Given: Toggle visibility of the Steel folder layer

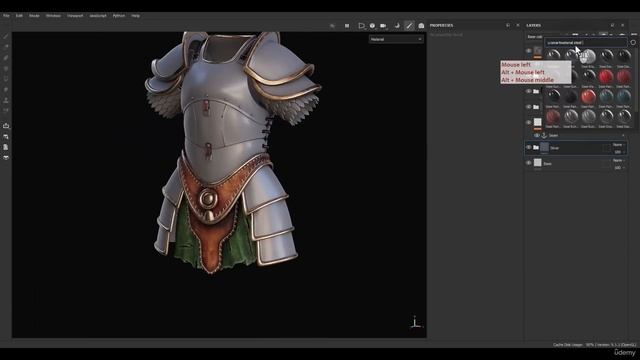Looking at the screenshot, I should coord(529,148).
